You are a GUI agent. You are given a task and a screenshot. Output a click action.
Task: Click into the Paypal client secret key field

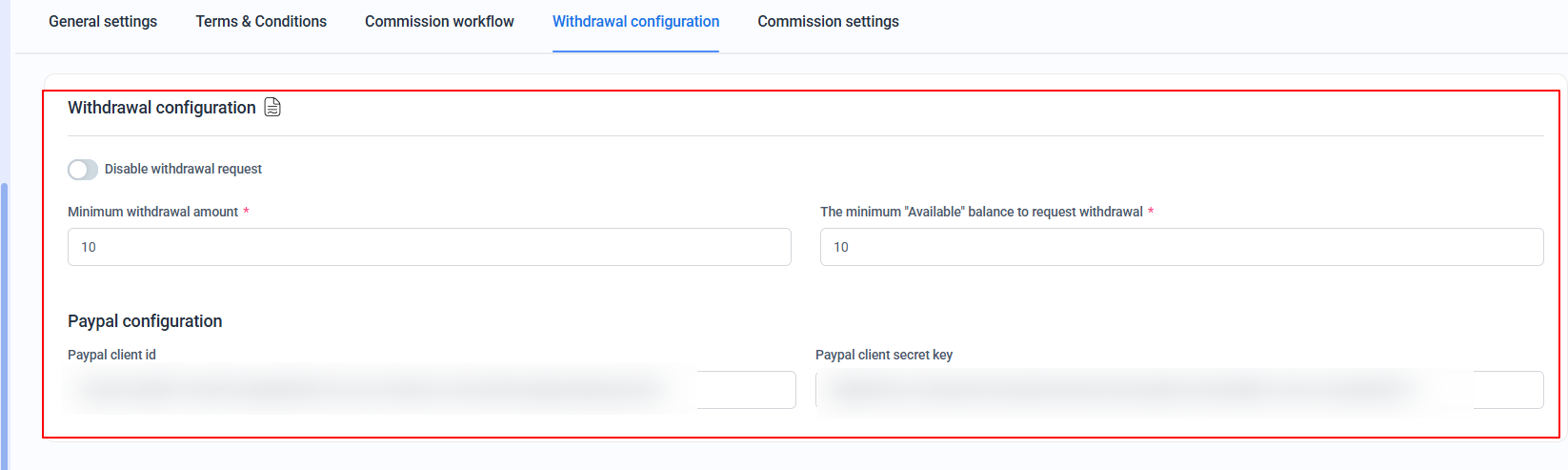[1179, 390]
